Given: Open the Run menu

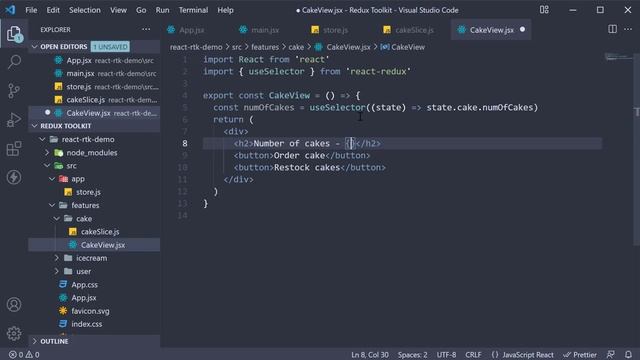Looking at the screenshot, I should tap(162, 10).
